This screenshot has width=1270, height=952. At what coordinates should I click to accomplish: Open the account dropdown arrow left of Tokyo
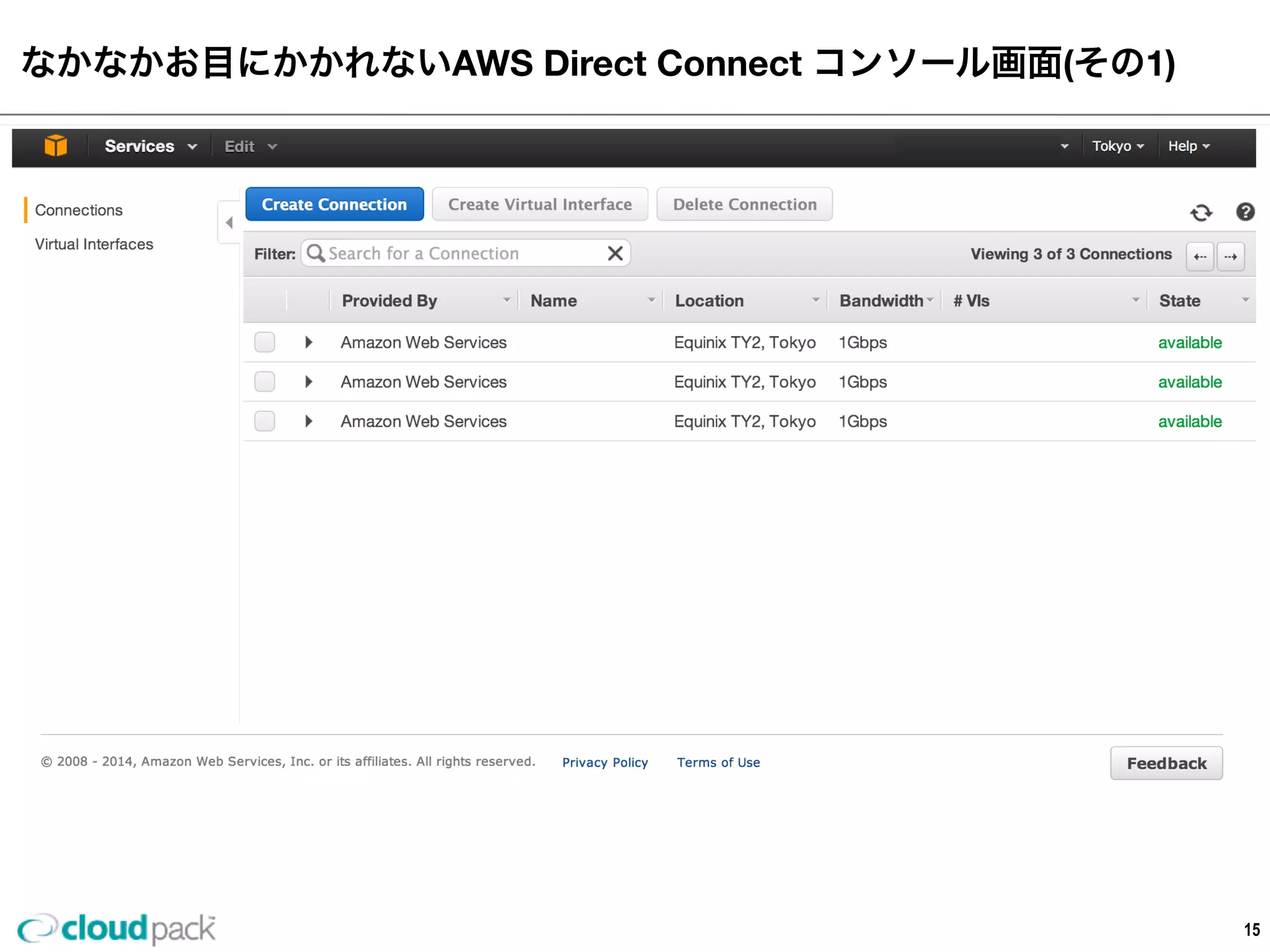[1065, 147]
